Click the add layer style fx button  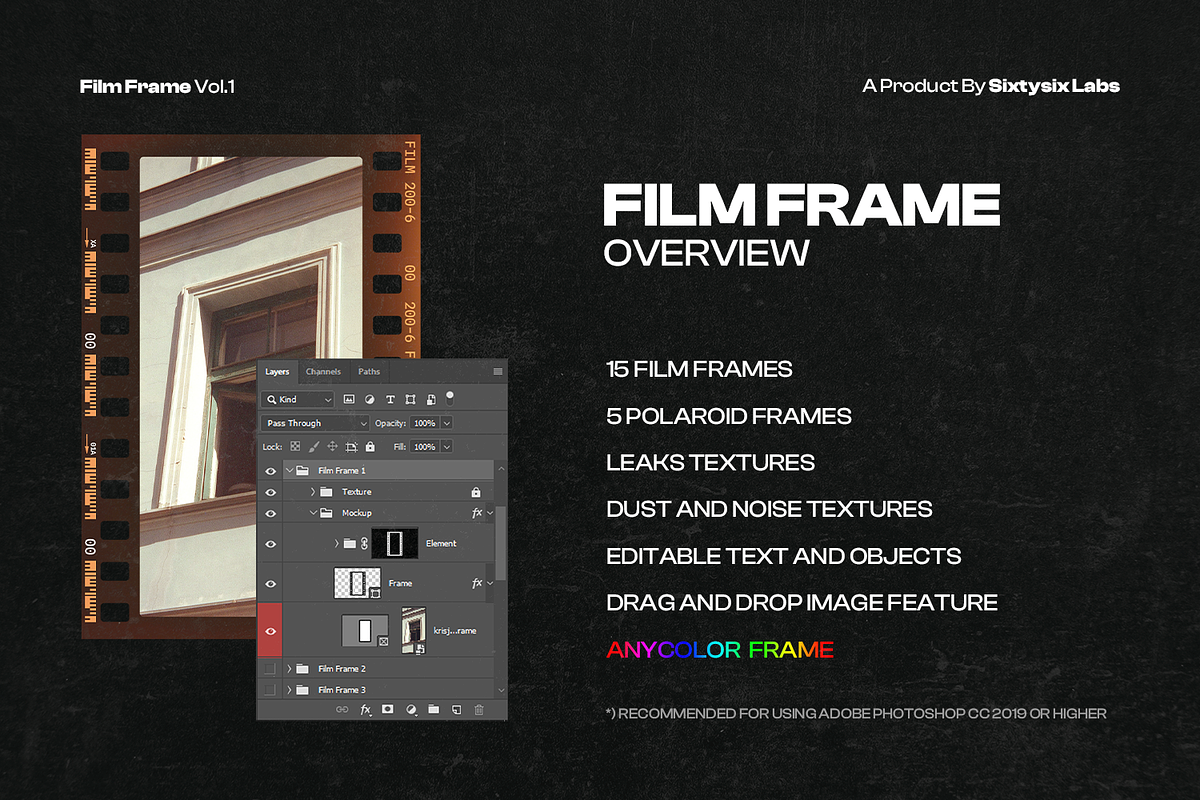(x=365, y=709)
